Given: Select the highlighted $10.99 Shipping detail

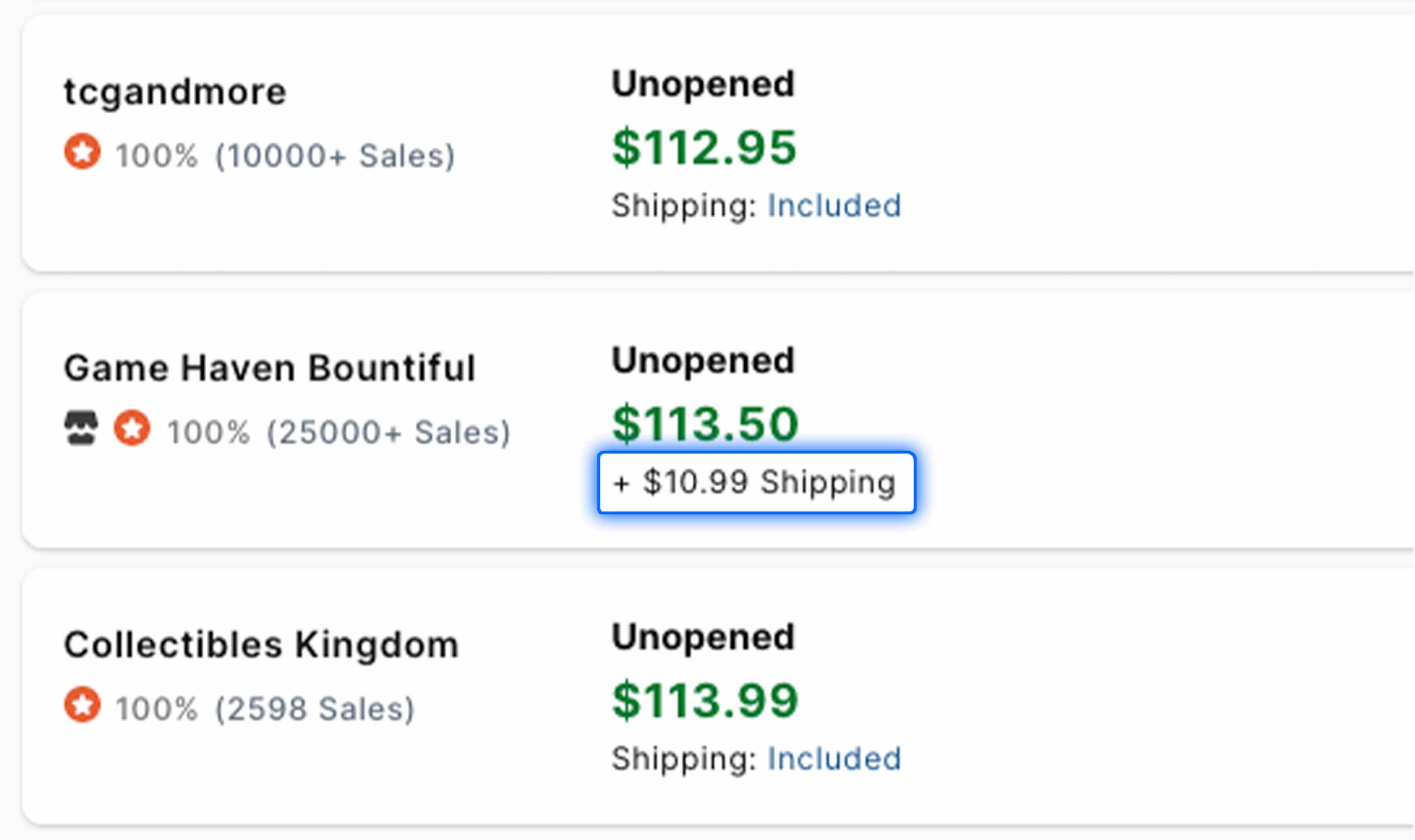Looking at the screenshot, I should tap(755, 484).
